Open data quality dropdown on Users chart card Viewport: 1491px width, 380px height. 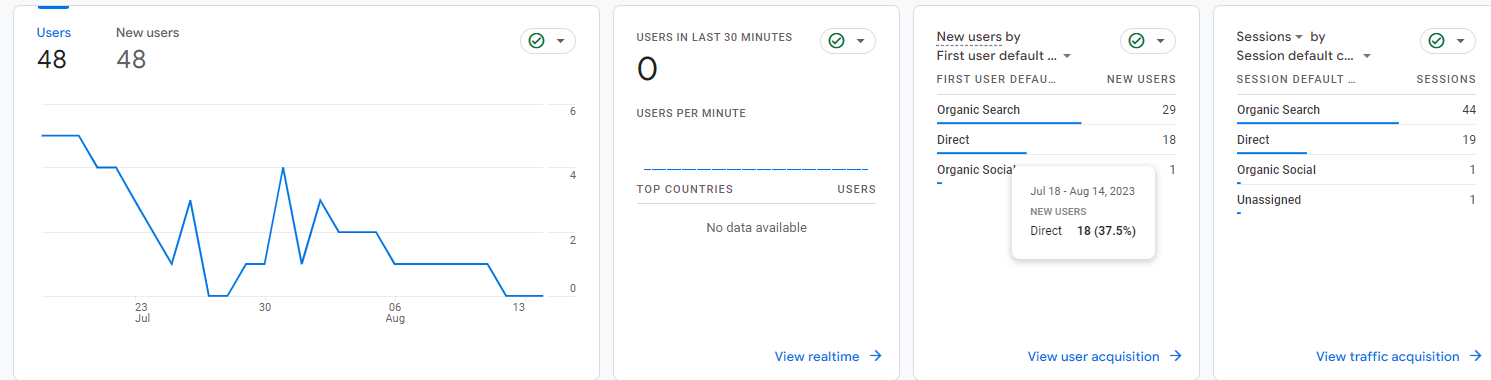[x=560, y=41]
